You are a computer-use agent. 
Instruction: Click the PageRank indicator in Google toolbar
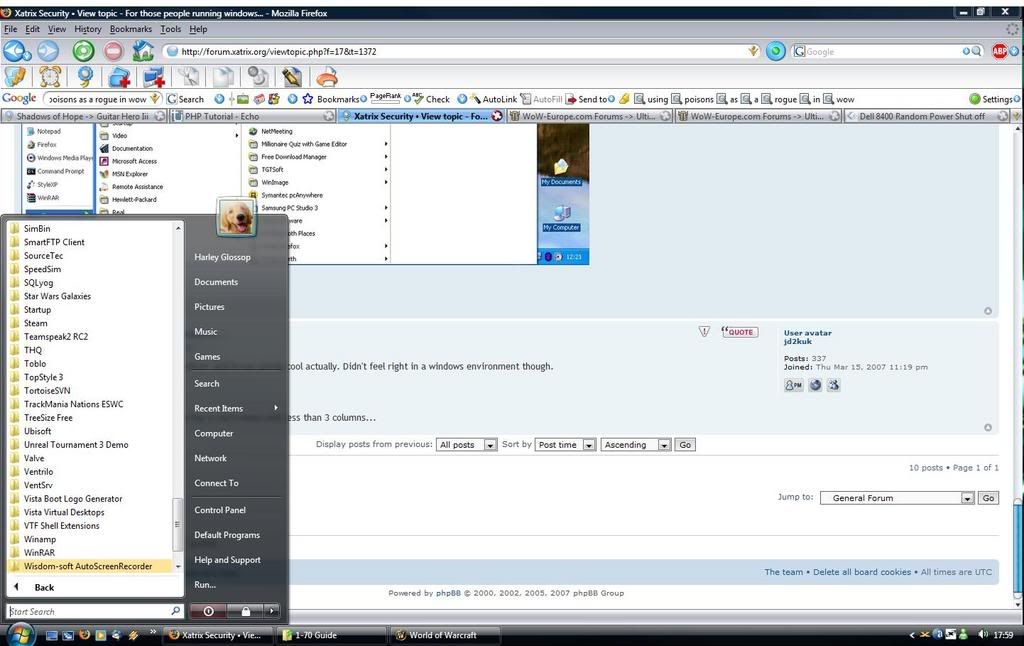point(385,97)
